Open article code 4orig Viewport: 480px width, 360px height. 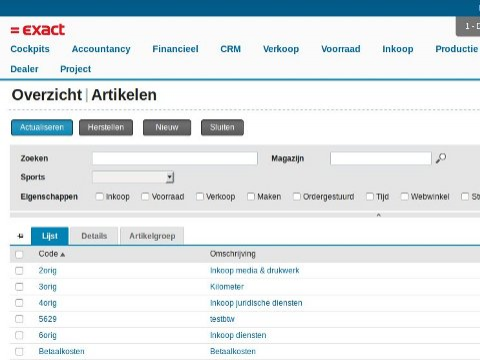point(47,303)
